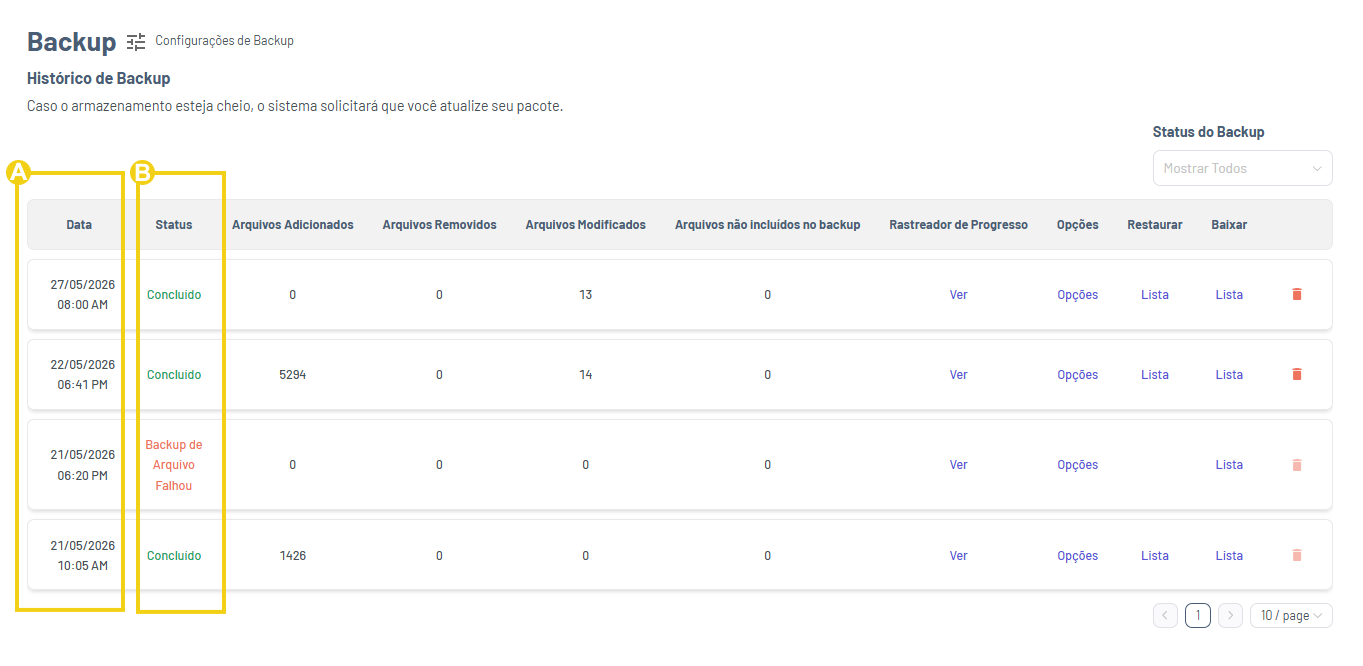Screen dimensions: 1363x666
Task: Click the Arquivos Modificados column header
Action: tap(586, 225)
